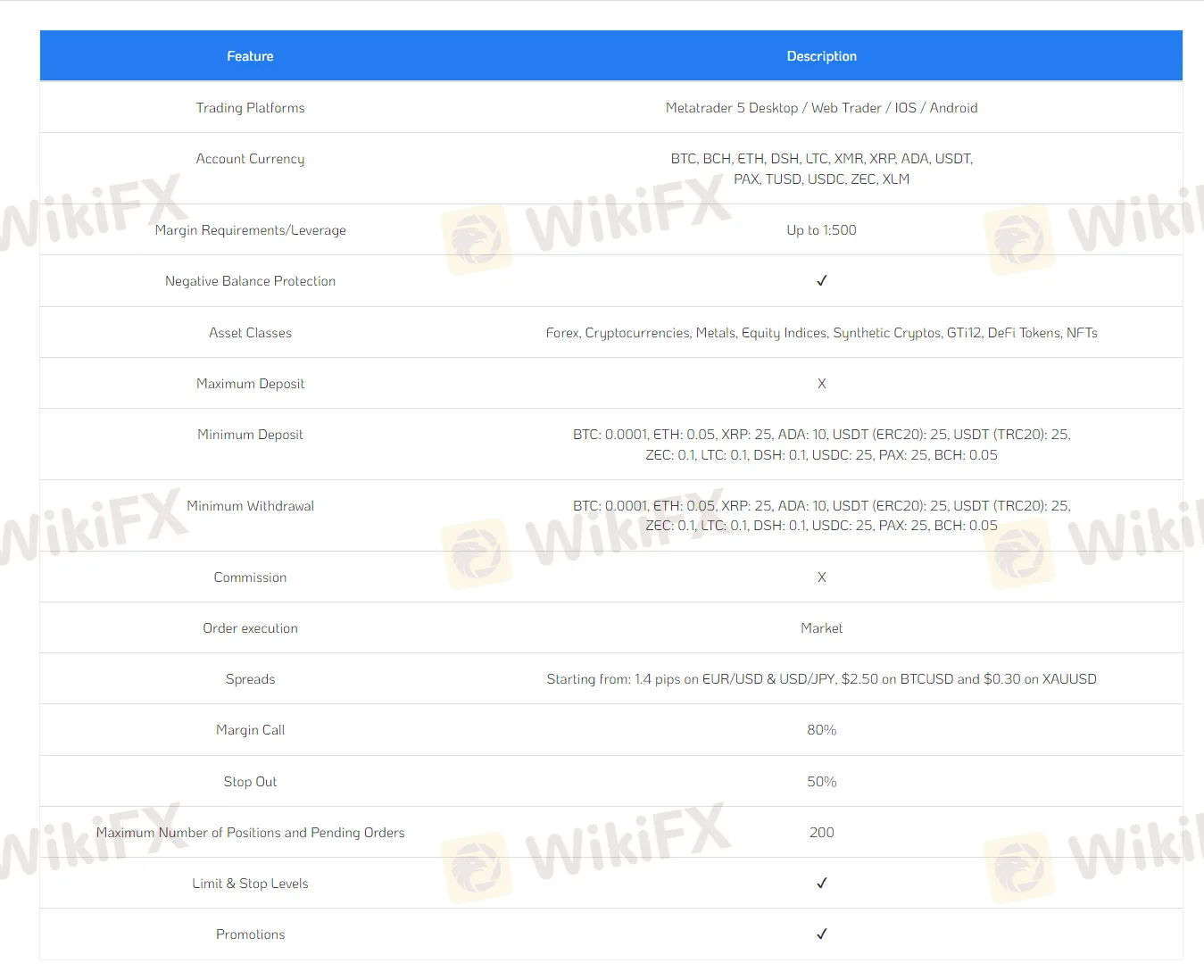The image size is (1204, 980).
Task: Click the X mark for Commission
Action: [x=821, y=577]
